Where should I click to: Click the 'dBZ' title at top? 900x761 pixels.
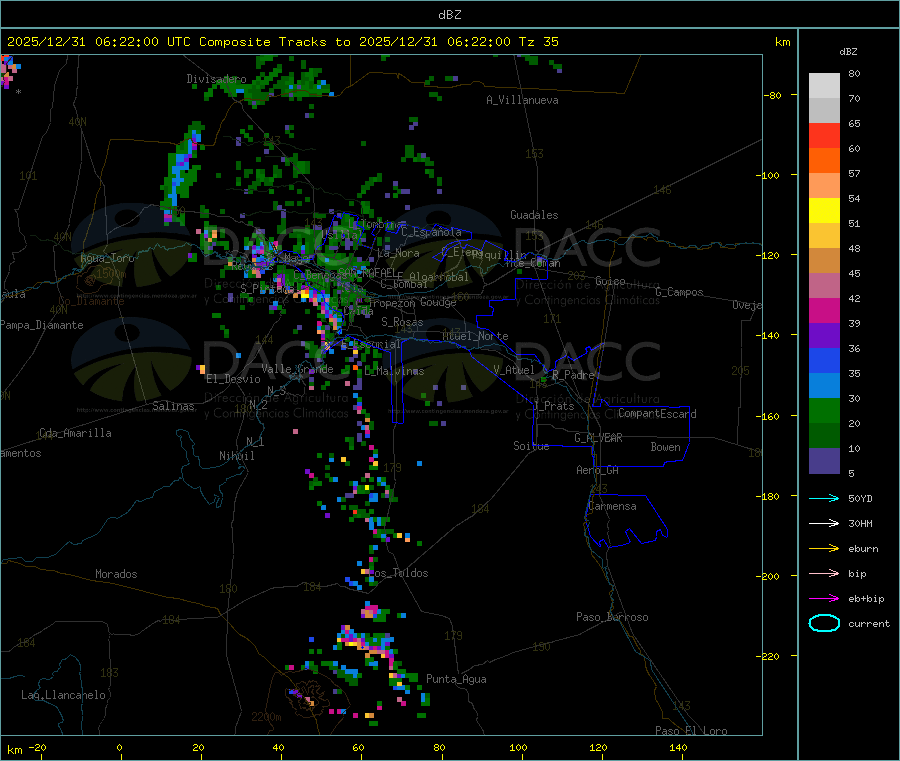[x=449, y=15]
